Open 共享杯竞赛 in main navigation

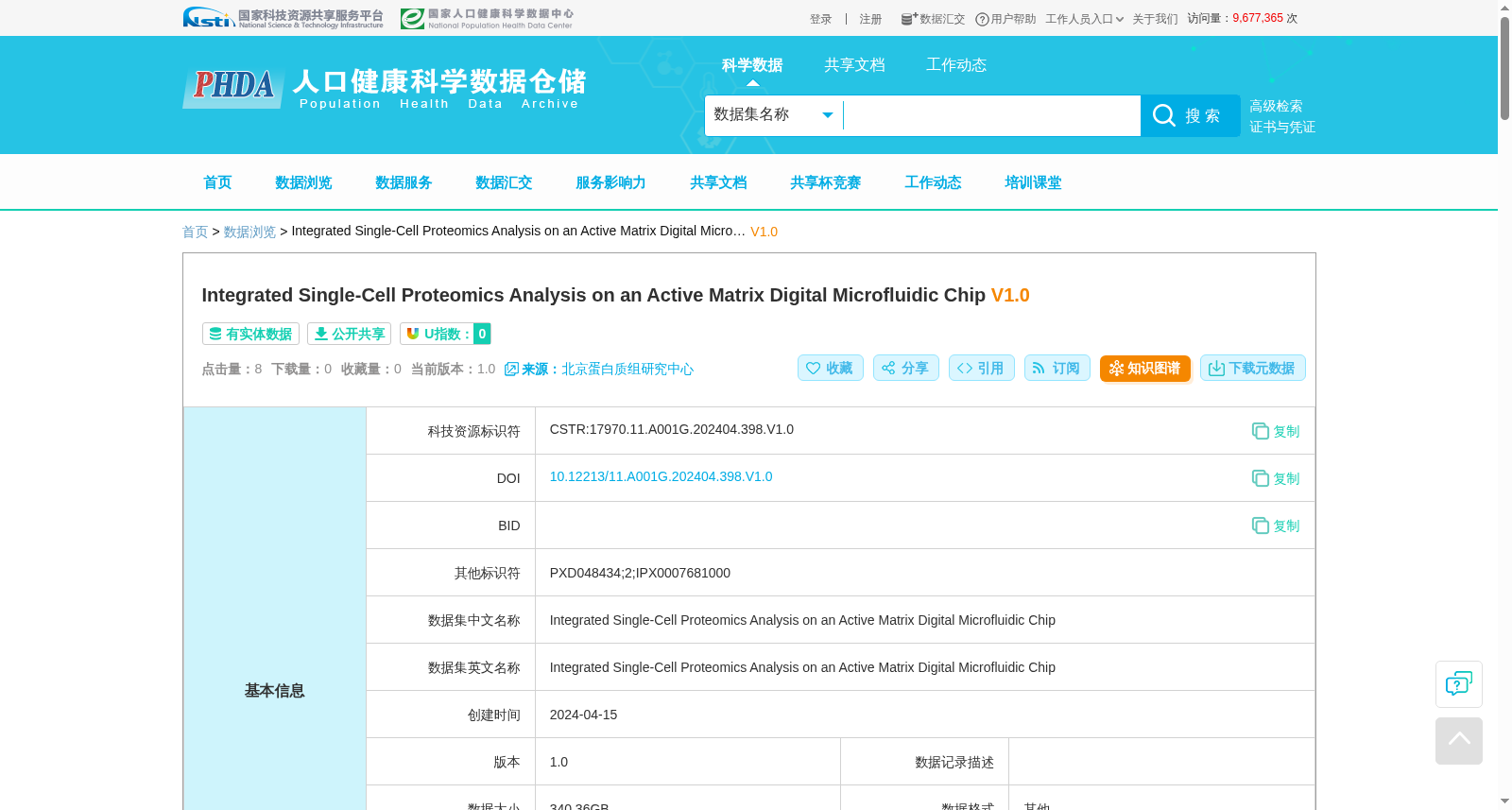tap(825, 182)
